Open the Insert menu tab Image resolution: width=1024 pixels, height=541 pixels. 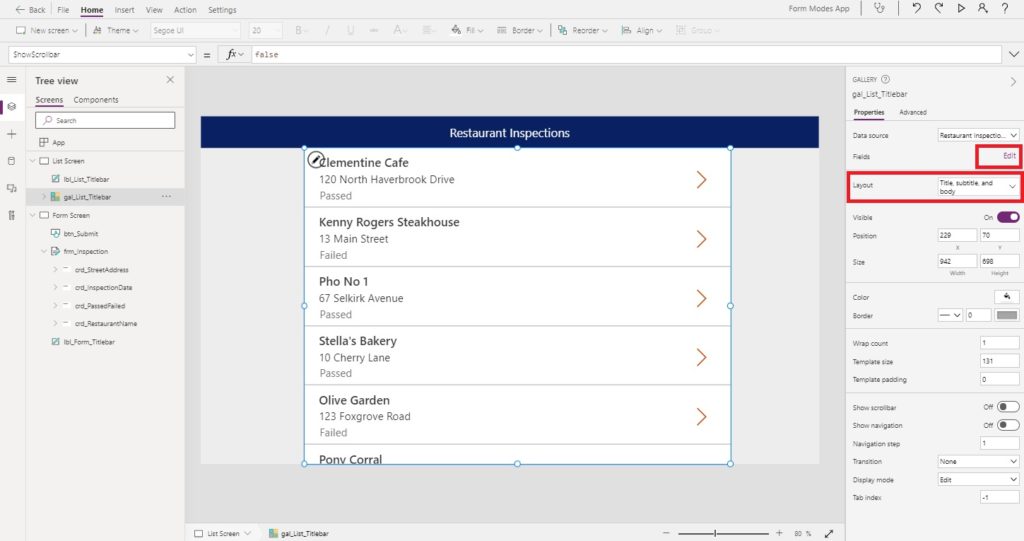[124, 10]
